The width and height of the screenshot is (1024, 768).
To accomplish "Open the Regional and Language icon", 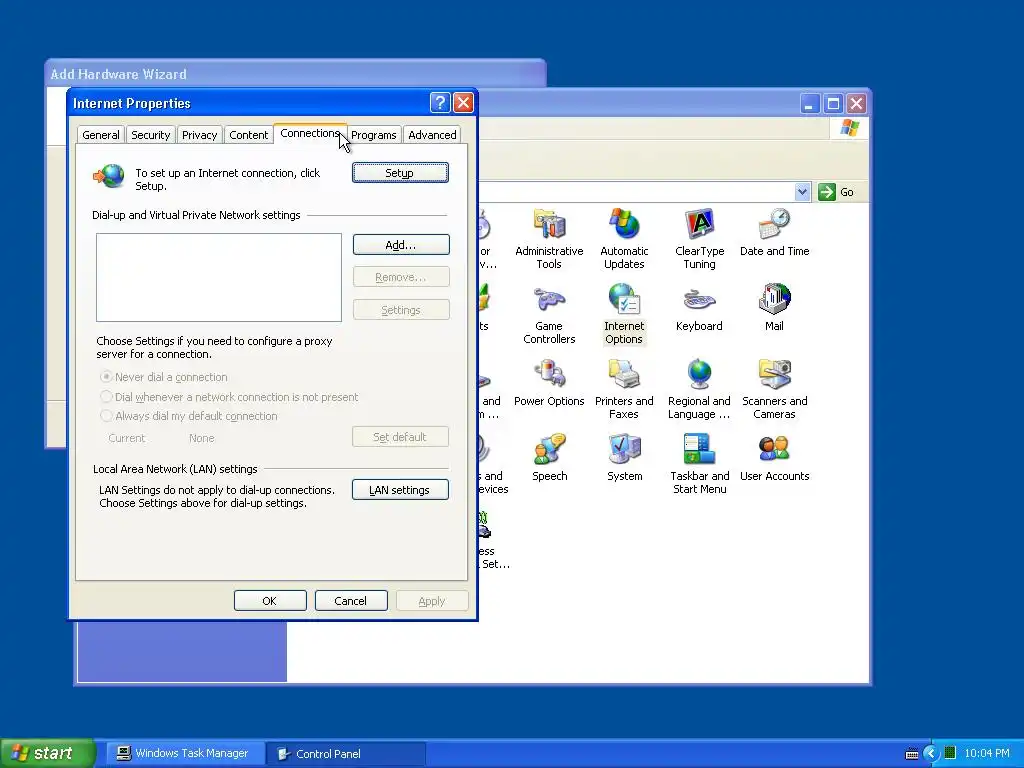I will 699,389.
